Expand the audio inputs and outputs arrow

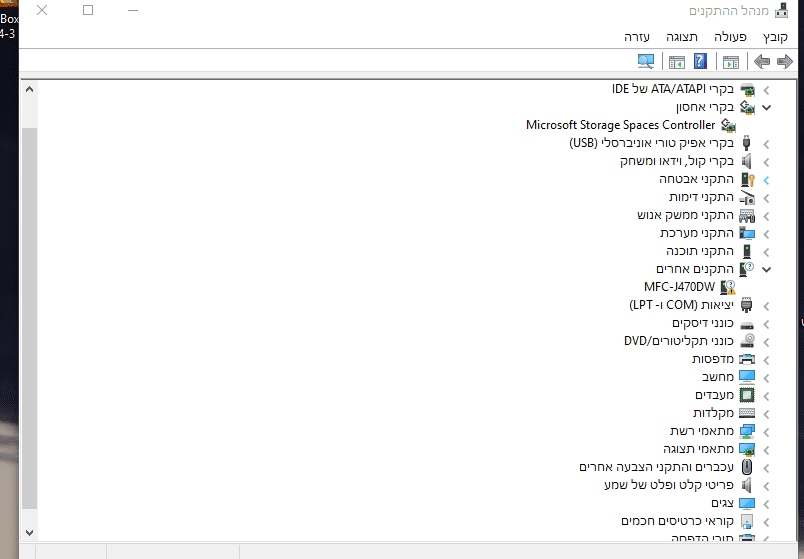[x=766, y=486]
